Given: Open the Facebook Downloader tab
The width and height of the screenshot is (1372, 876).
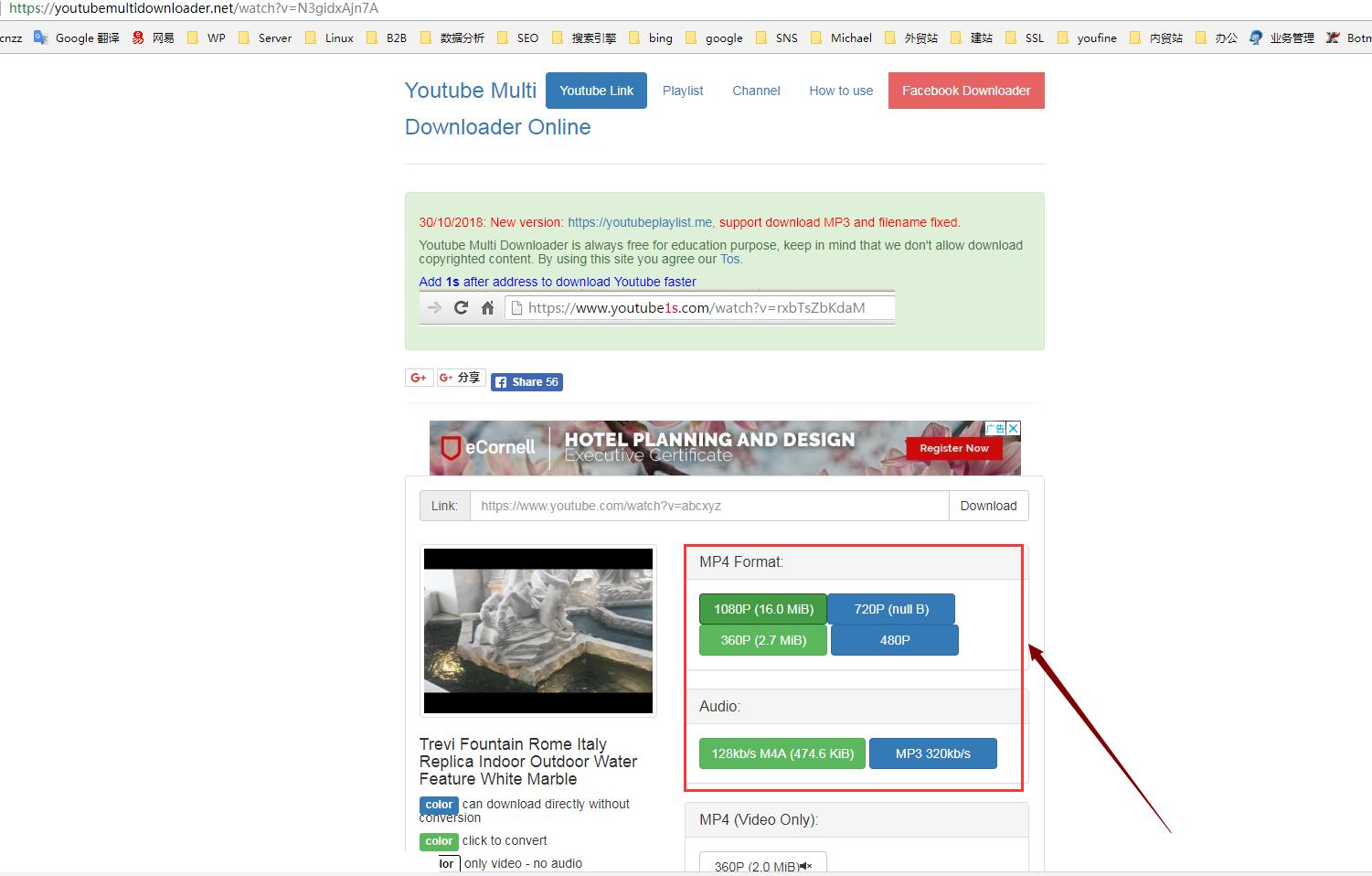Looking at the screenshot, I should click(x=966, y=91).
